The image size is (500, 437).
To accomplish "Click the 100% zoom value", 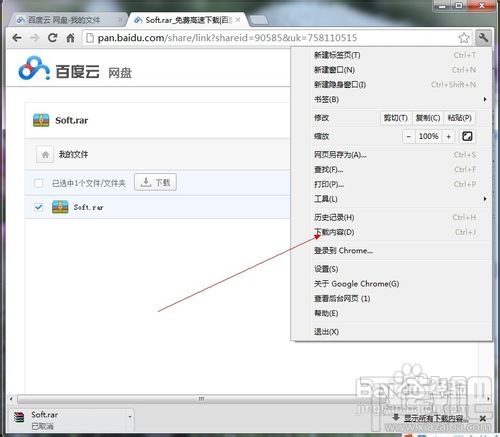I will click(428, 136).
